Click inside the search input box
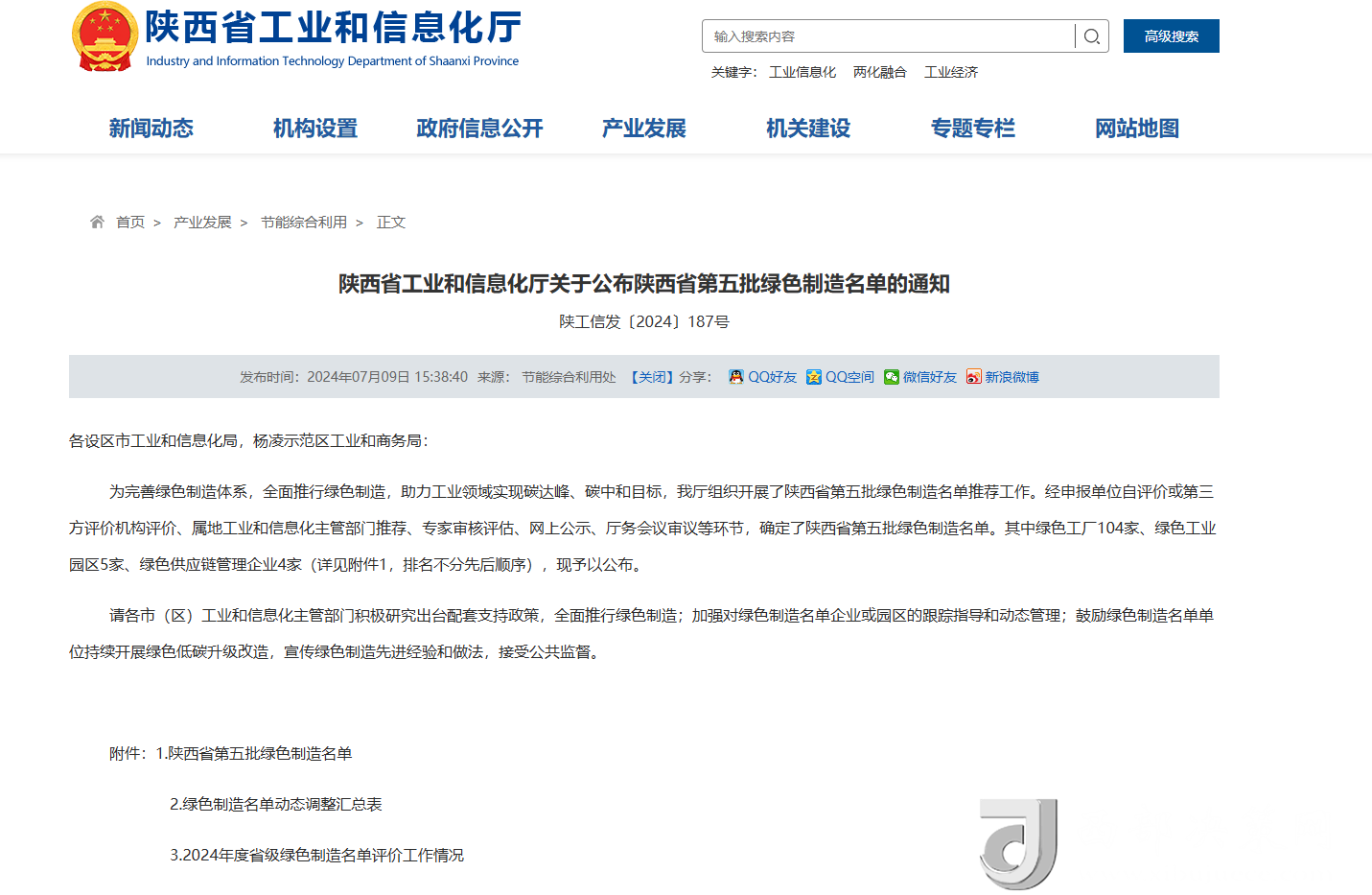 863,35
